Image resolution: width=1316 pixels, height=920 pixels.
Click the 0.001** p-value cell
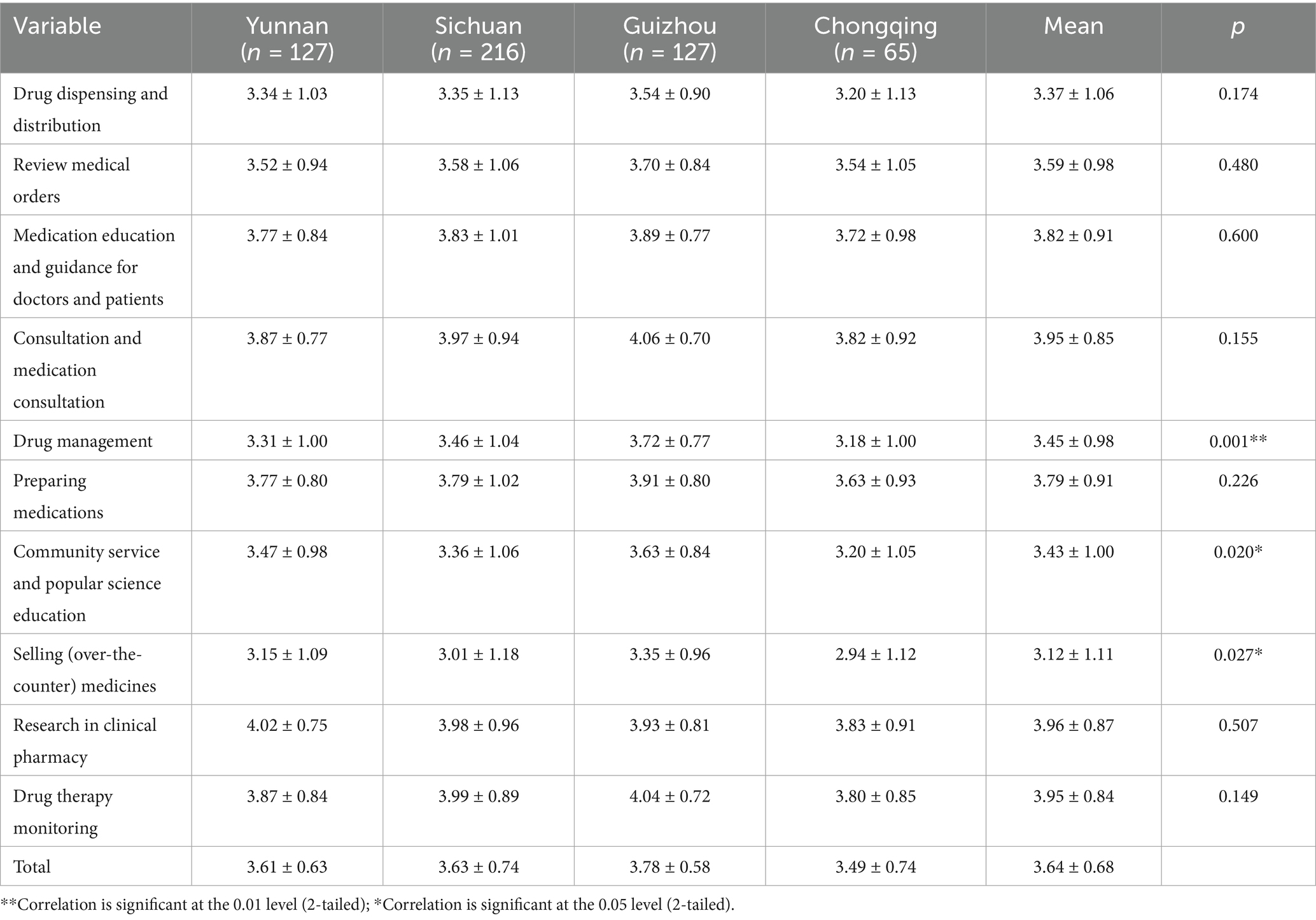tap(1238, 441)
